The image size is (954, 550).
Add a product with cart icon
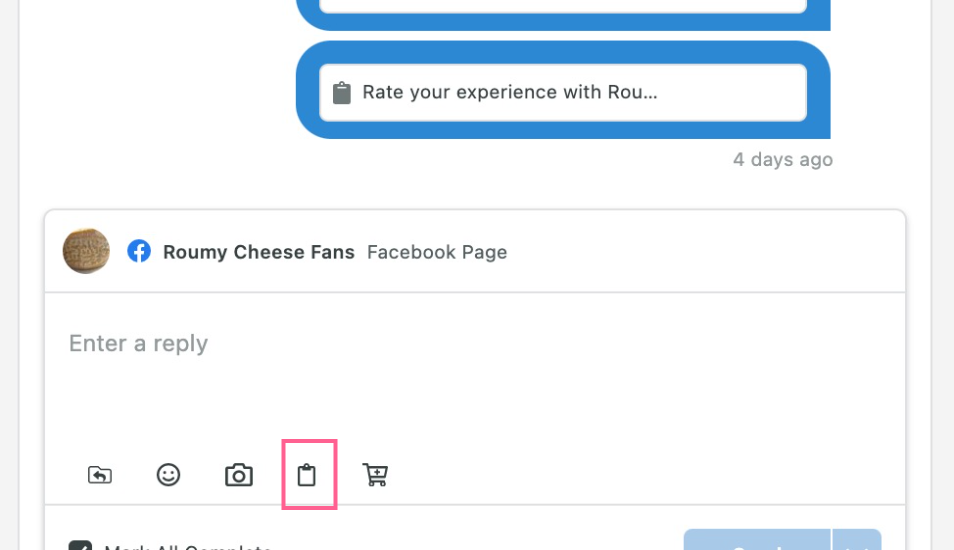375,475
